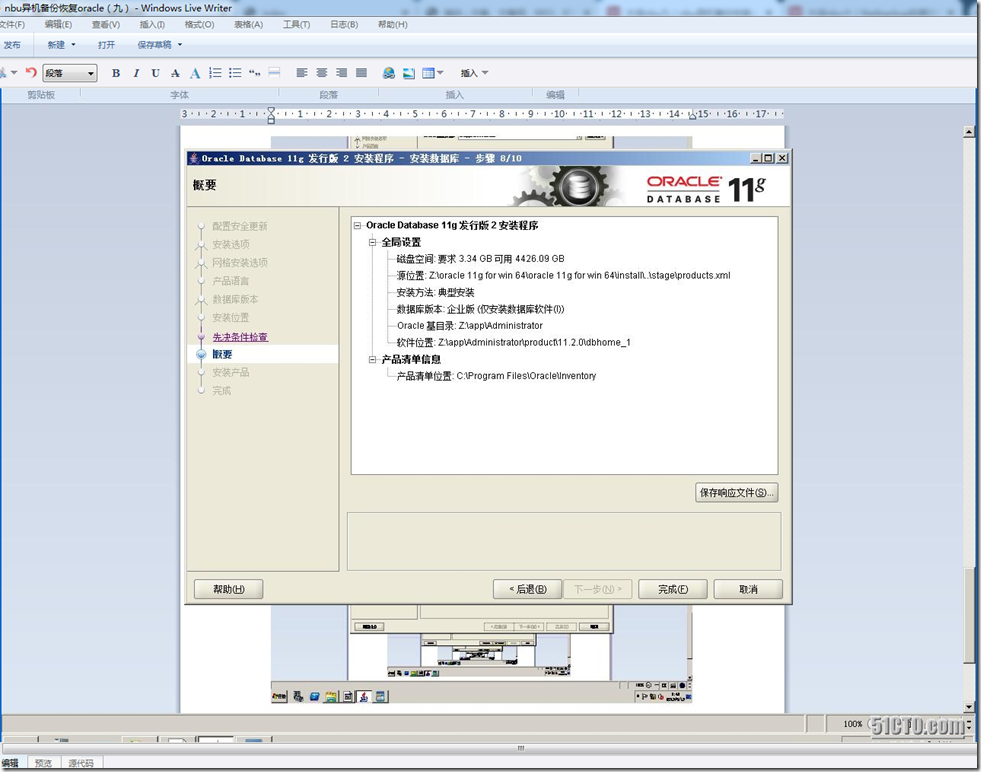Click left indent marker on ruler
Image resolution: width=981 pixels, height=772 pixels.
pos(271,114)
